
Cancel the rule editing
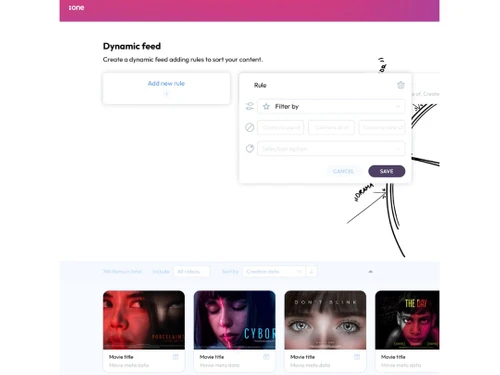[x=343, y=171]
